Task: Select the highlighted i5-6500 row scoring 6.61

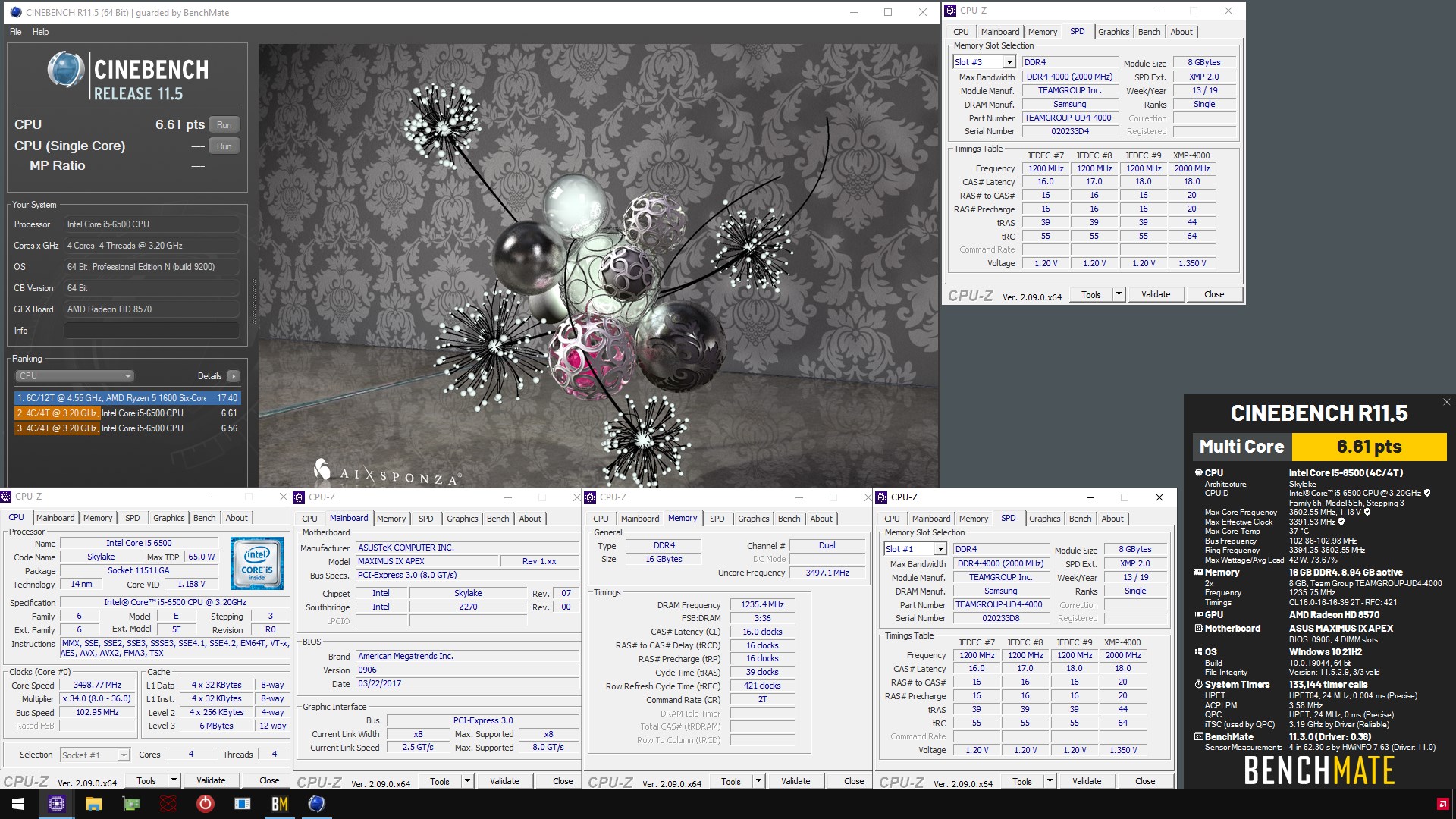Action: click(x=127, y=413)
